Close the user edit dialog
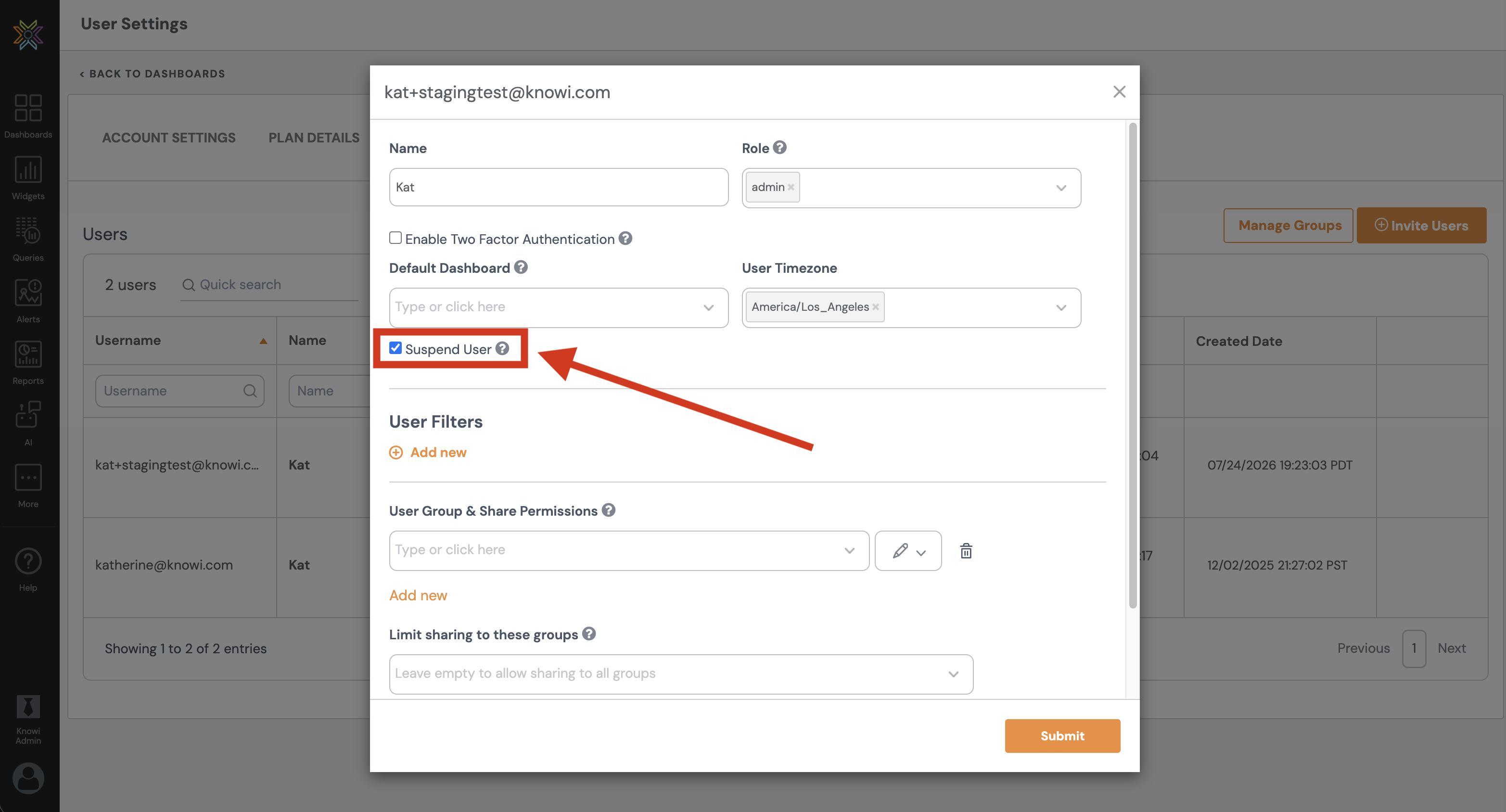This screenshot has height=812, width=1506. [1119, 92]
